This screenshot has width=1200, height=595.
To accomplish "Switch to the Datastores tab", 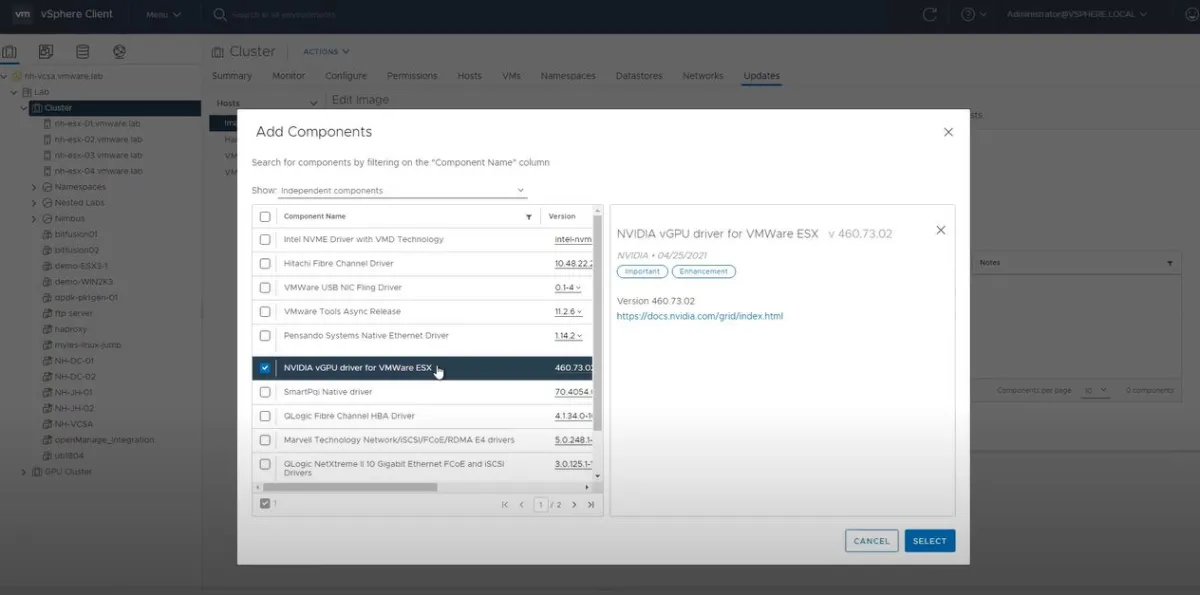I will pos(639,76).
